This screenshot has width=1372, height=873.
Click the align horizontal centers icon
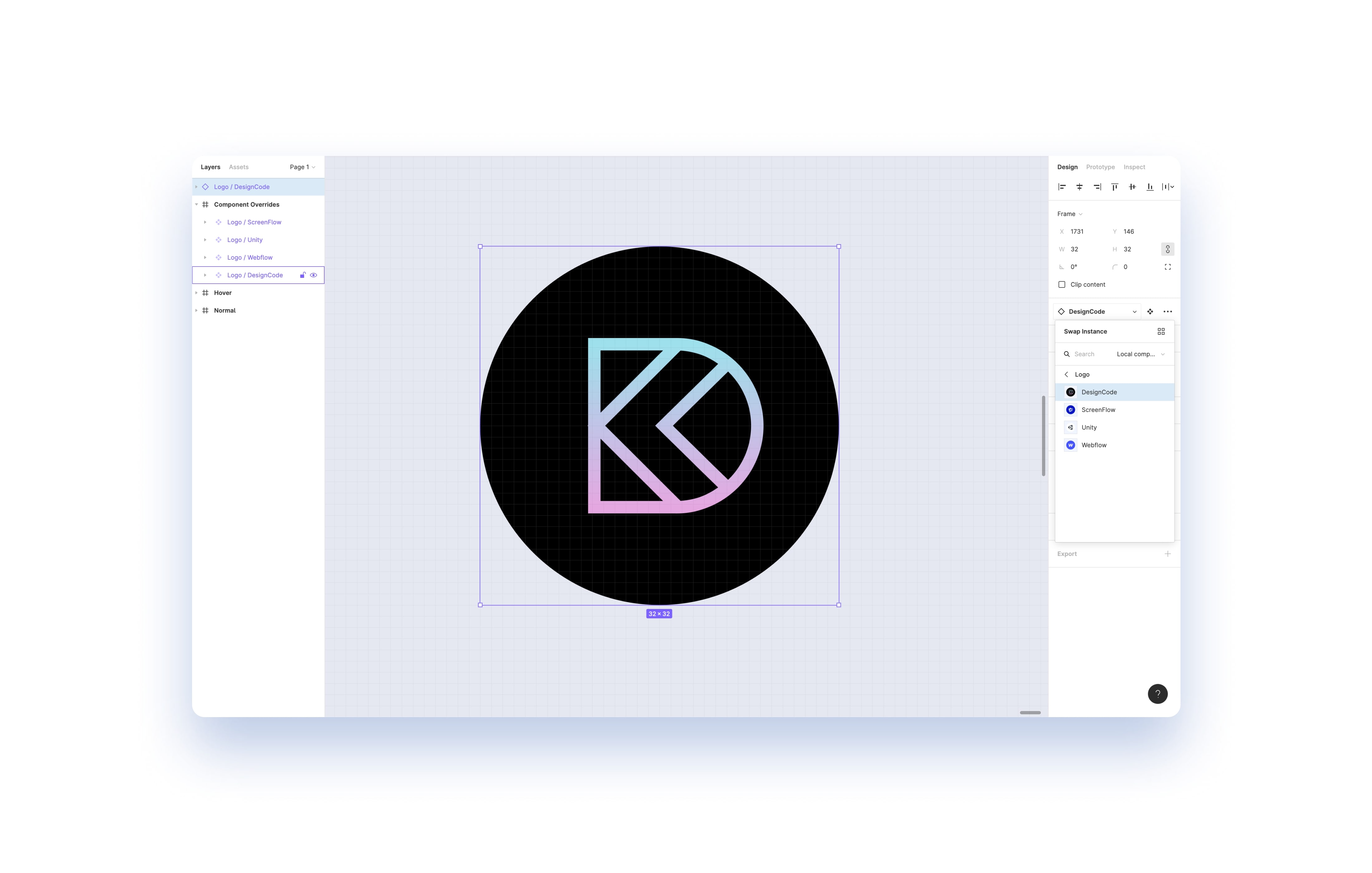coord(1079,187)
